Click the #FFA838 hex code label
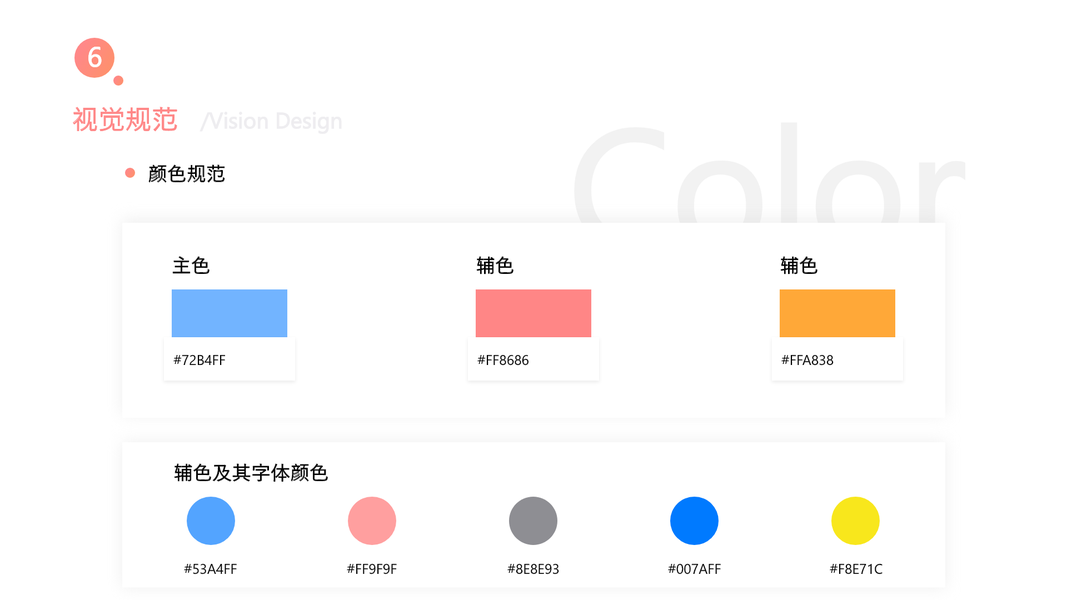This screenshot has width=1067, height=600. 807,360
